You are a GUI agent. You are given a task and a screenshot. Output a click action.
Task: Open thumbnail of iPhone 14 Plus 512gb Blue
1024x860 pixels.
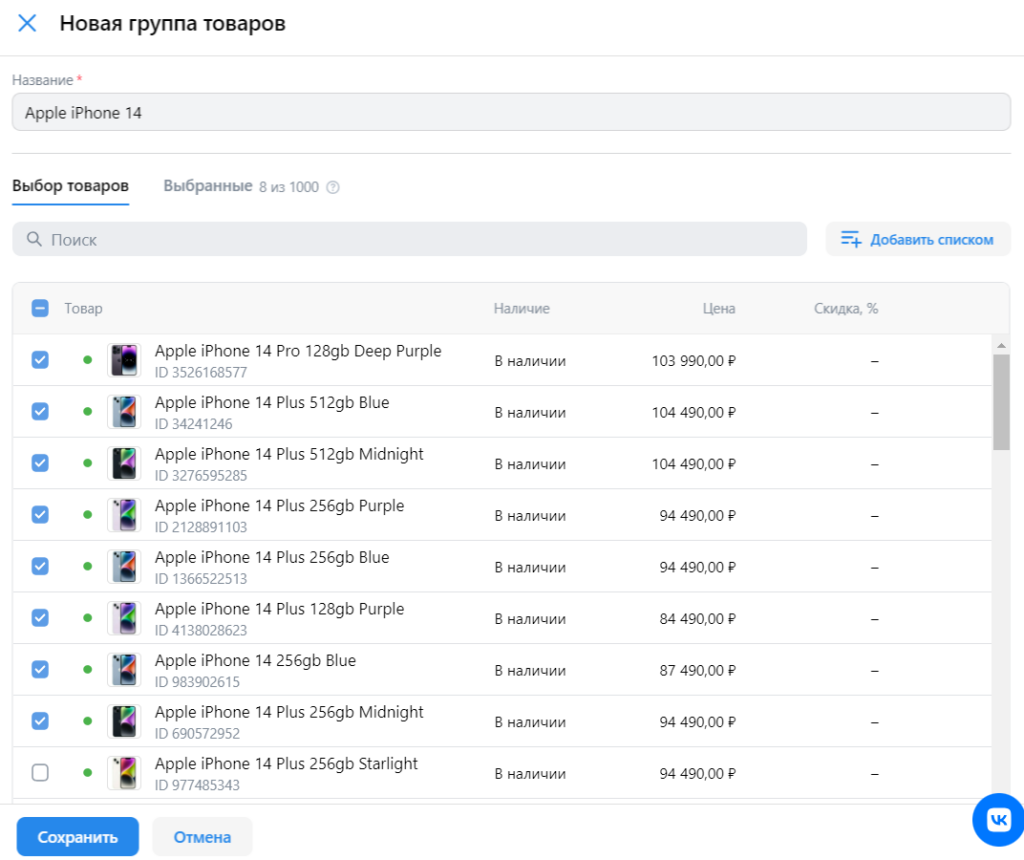coord(124,411)
